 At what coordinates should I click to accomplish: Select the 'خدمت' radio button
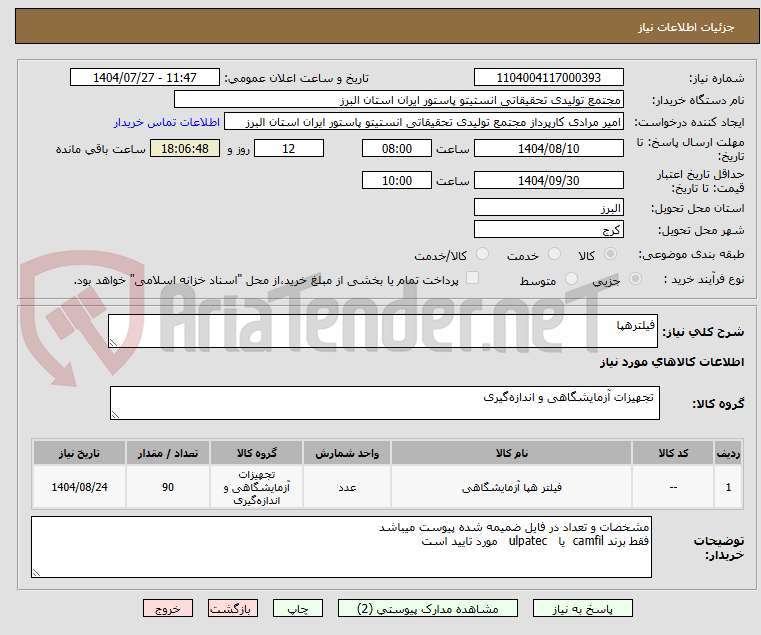(x=554, y=254)
